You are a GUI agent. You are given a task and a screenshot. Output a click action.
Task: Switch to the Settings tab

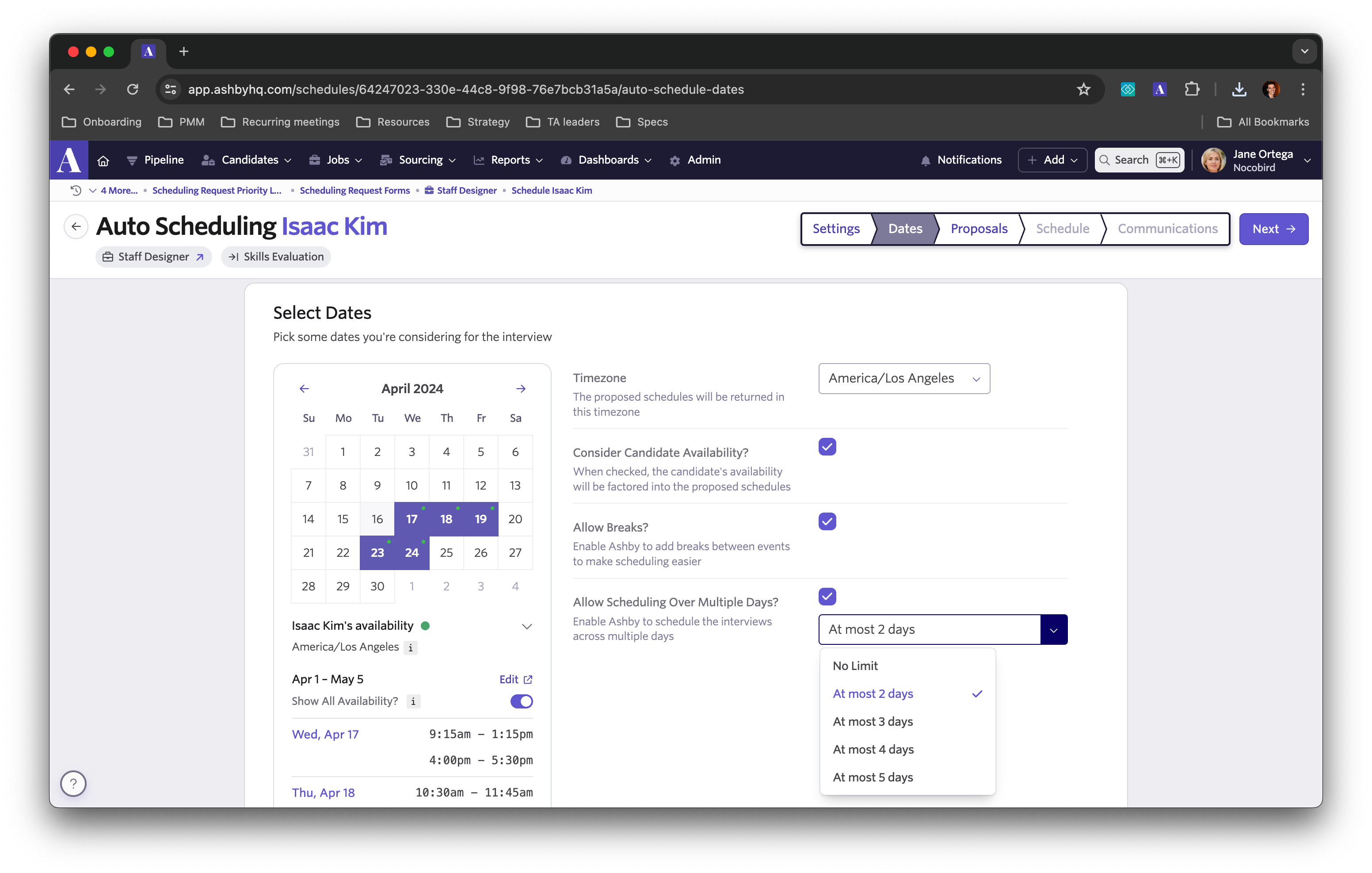836,228
